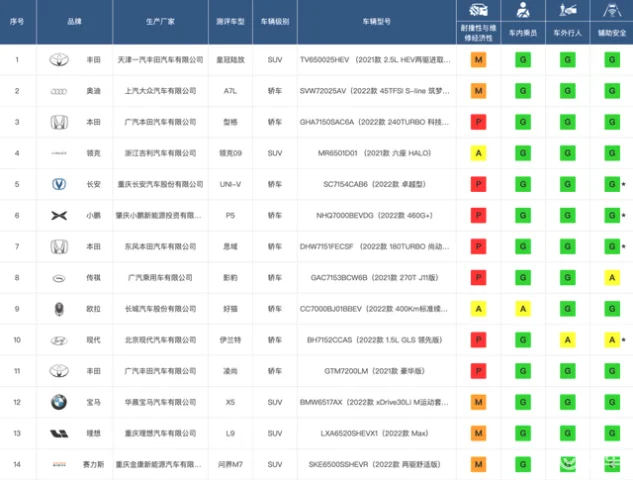
Task: Click the Seres logo beside 赛力斯
Action: pyautogui.click(x=59, y=465)
